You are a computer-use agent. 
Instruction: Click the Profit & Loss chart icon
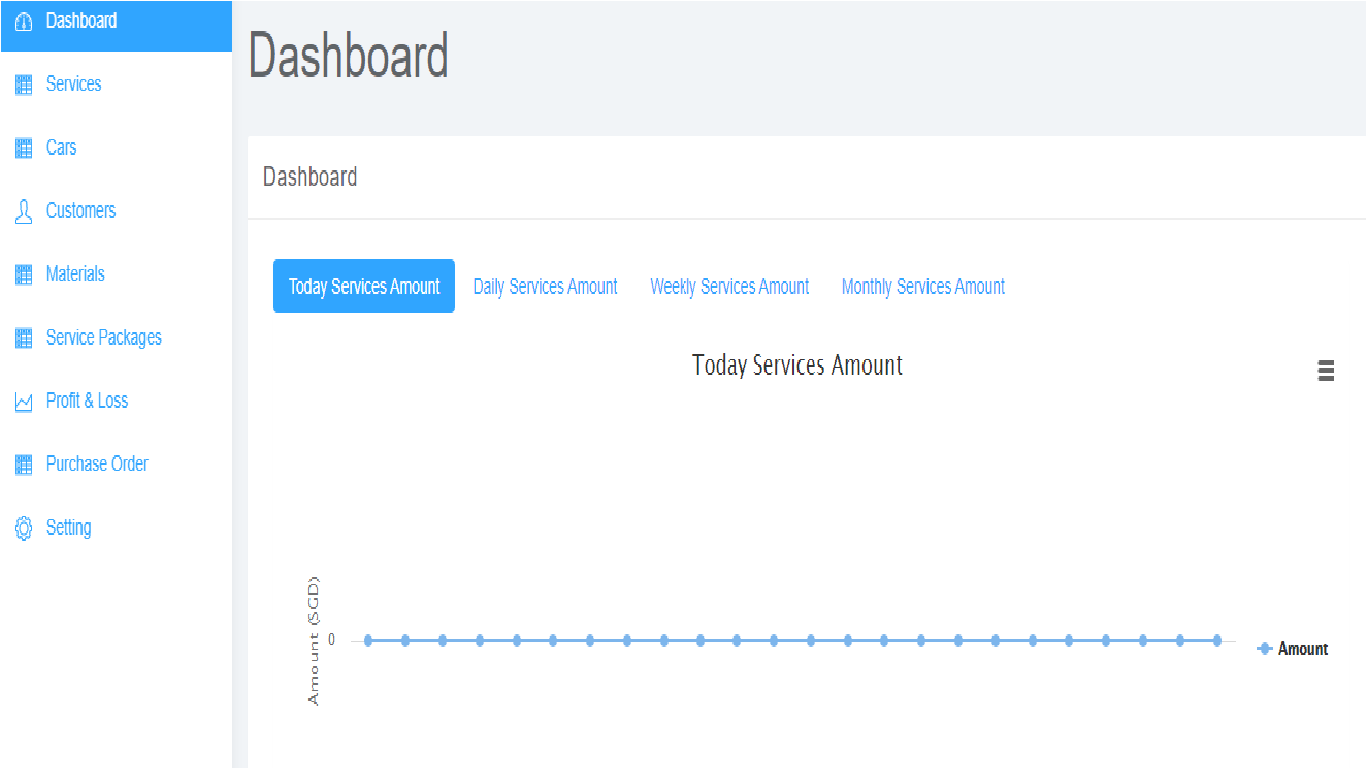pyautogui.click(x=24, y=402)
